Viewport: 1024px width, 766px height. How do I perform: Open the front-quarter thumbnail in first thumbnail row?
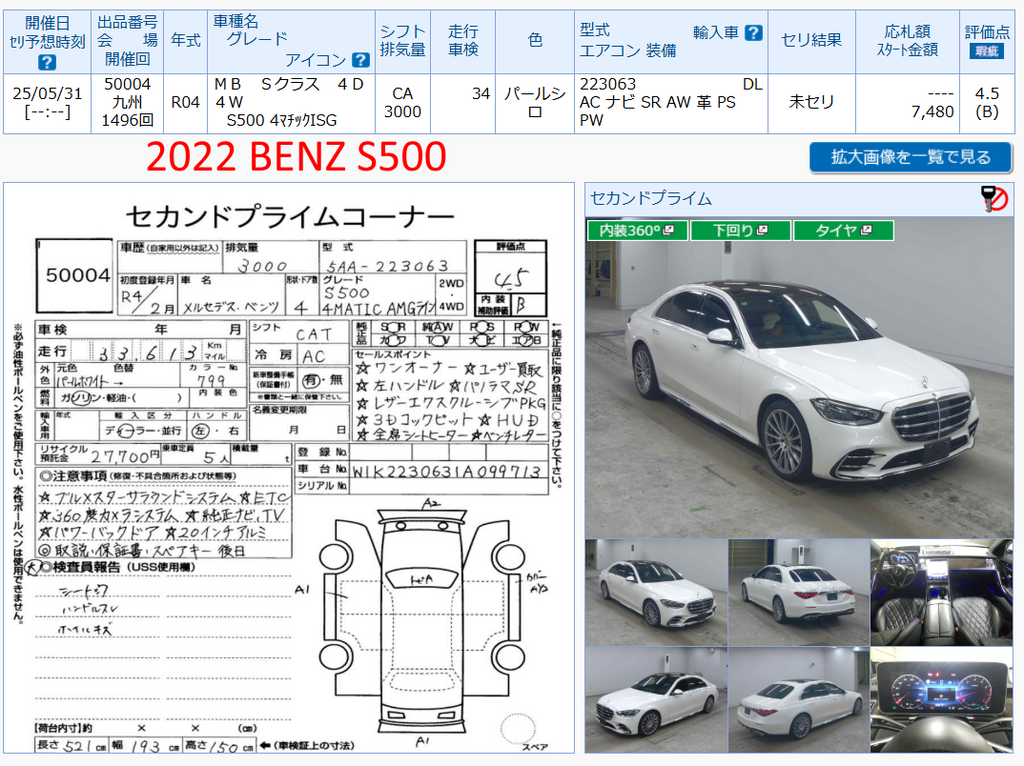click(656, 592)
